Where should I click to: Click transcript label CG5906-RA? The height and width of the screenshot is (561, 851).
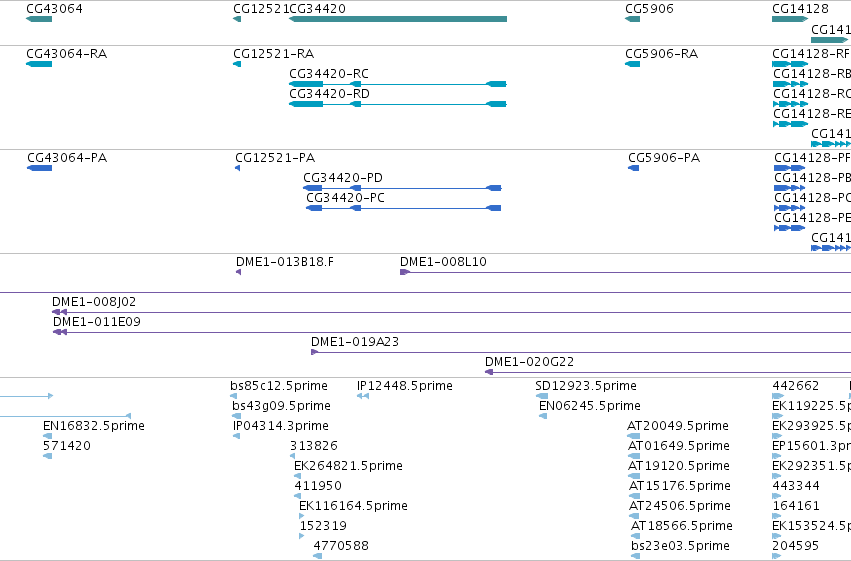click(x=662, y=54)
